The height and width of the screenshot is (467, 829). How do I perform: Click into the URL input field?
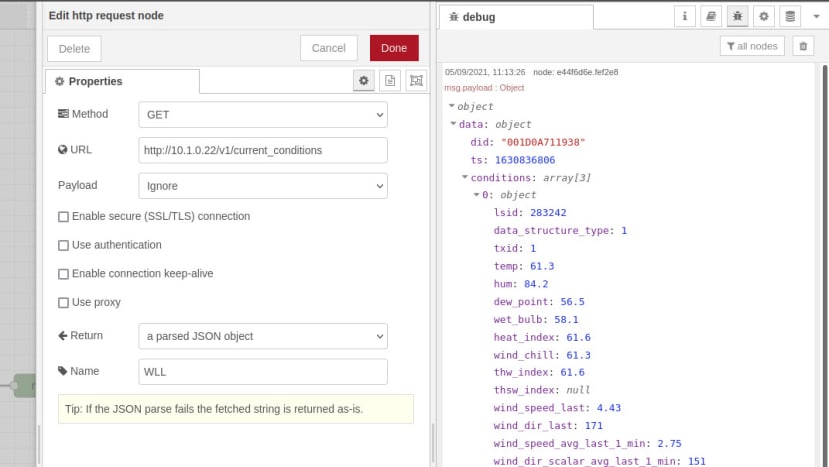(x=263, y=150)
